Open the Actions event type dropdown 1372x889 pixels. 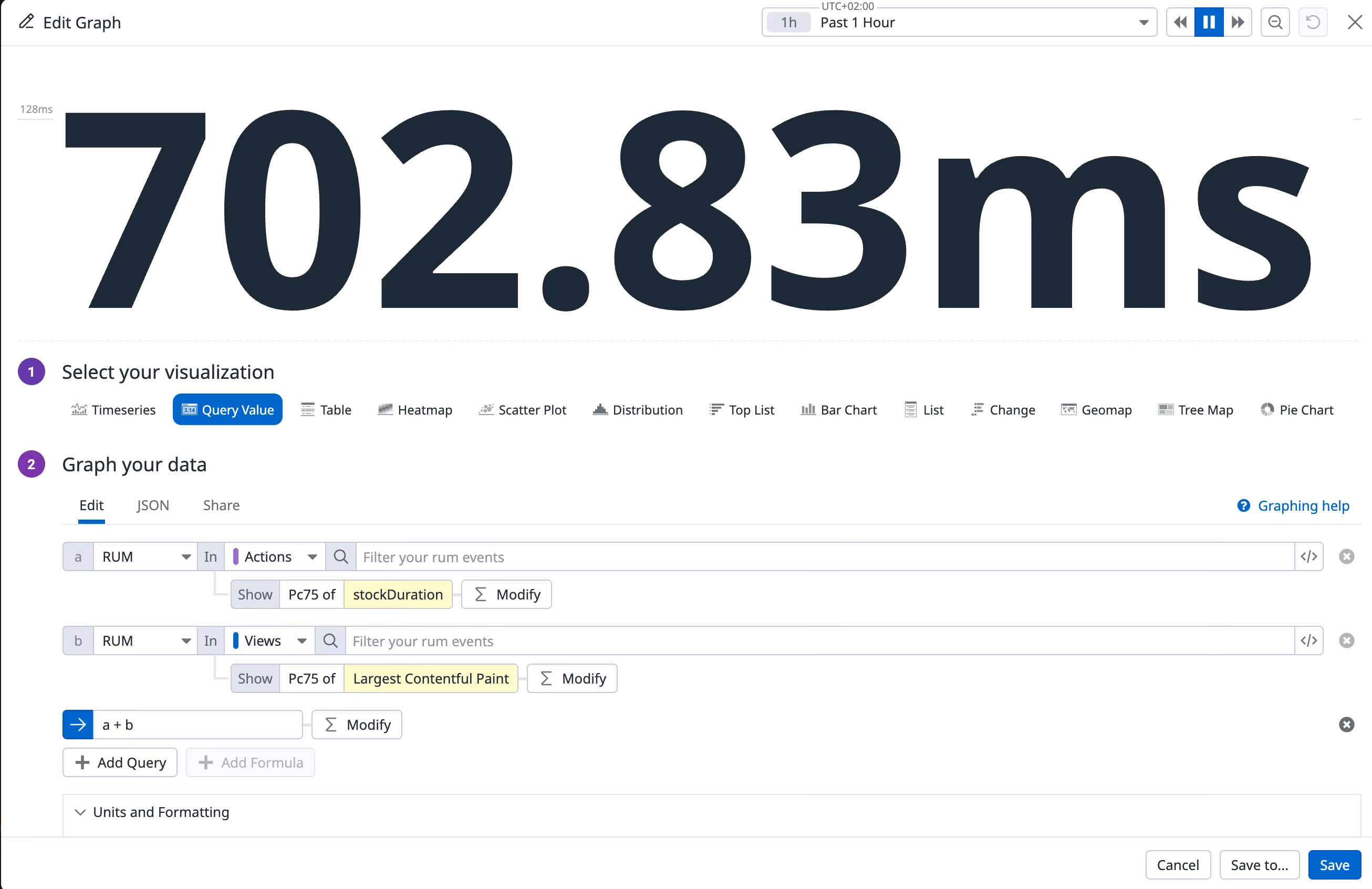[275, 556]
